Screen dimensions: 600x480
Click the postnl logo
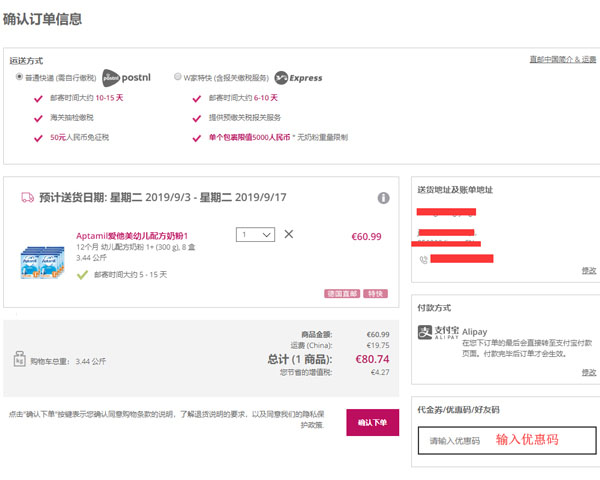coord(127,78)
